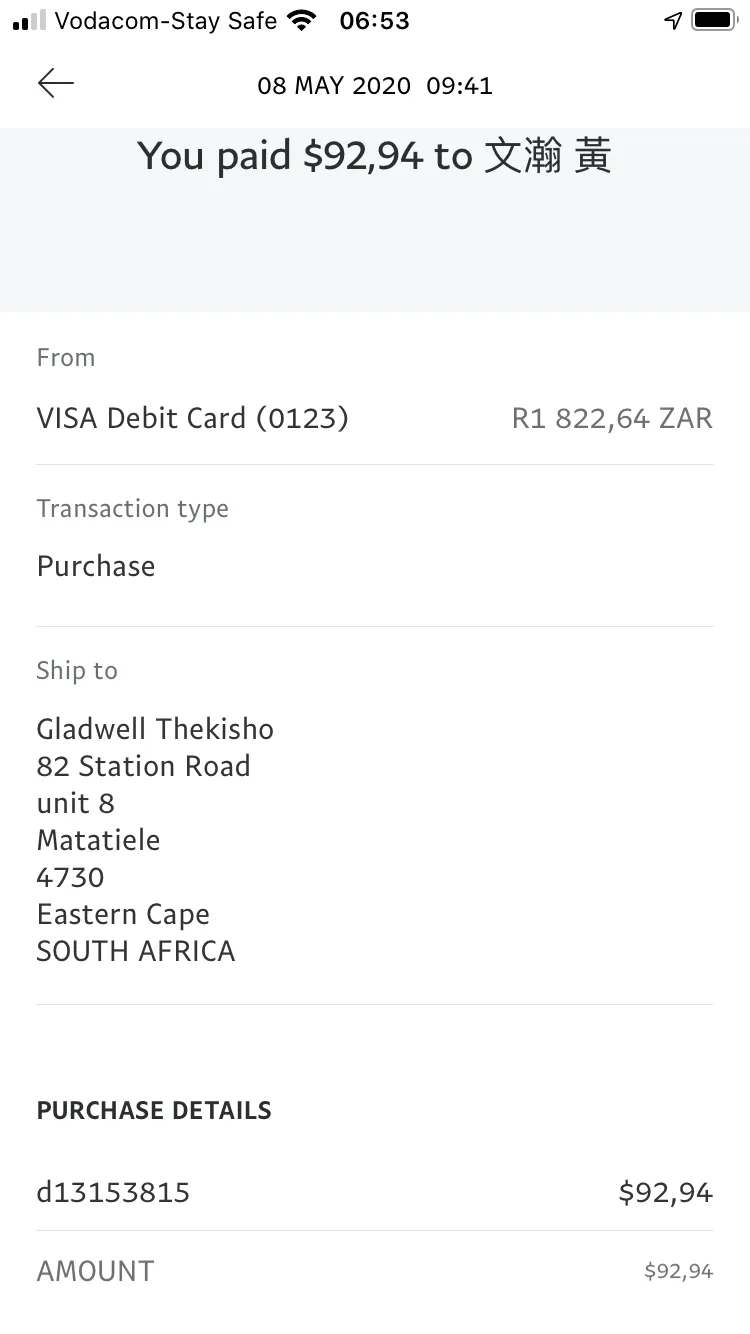Tap the SOUTH AFRICA country line

136,951
